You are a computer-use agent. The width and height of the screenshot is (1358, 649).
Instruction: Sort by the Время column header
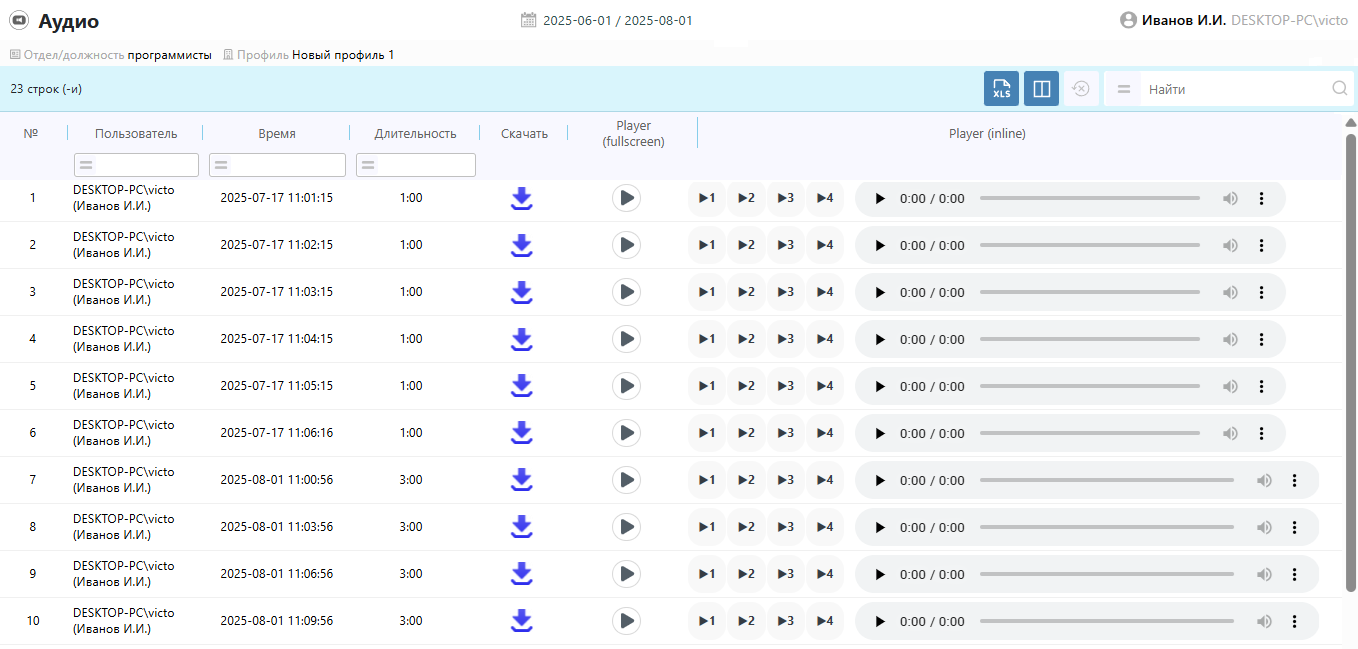click(276, 134)
